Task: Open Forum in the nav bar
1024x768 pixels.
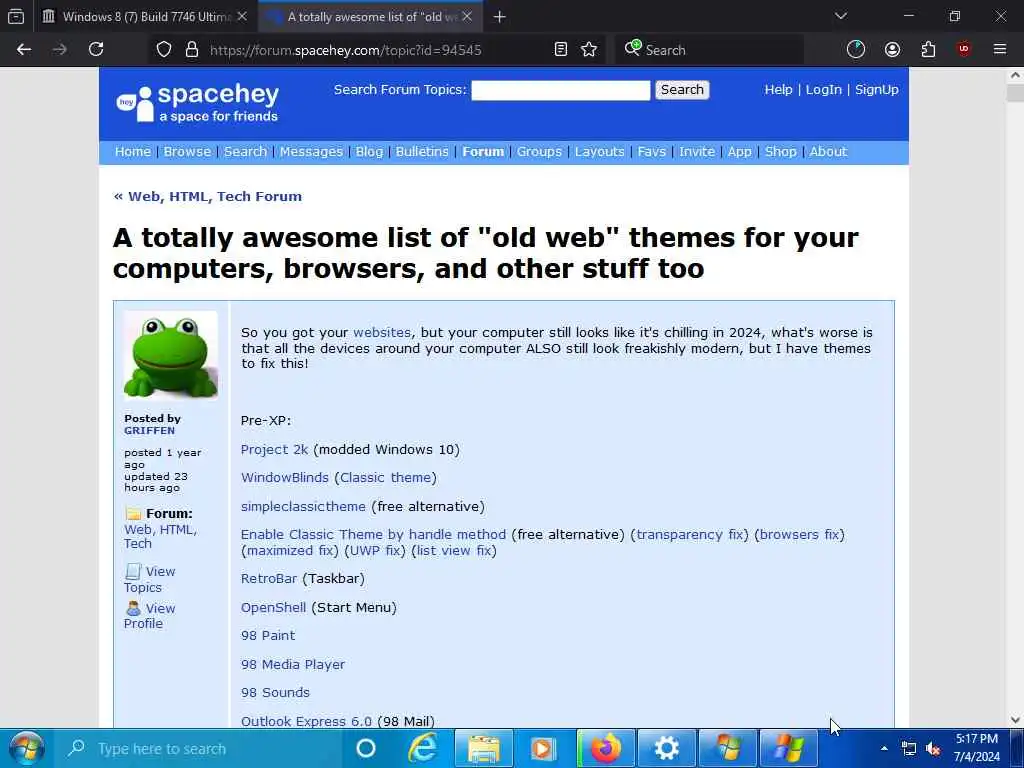Action: point(483,152)
